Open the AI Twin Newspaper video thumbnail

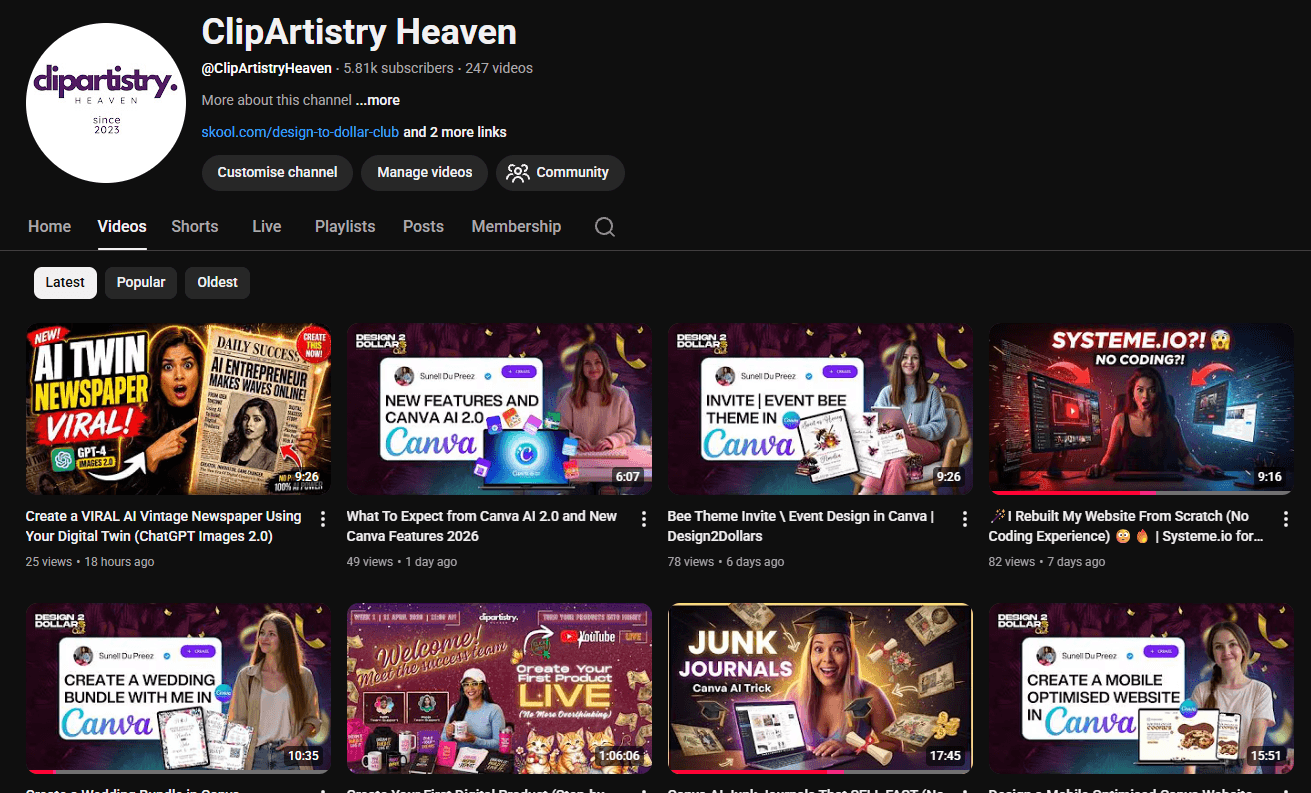click(x=178, y=409)
